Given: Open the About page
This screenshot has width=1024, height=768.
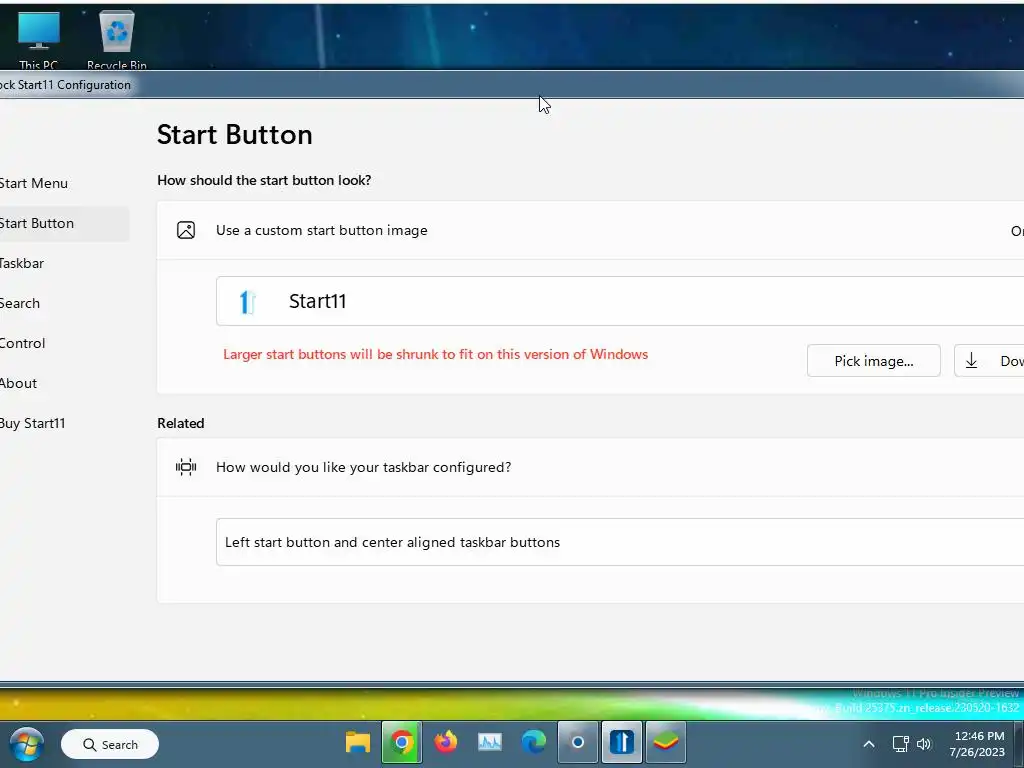Looking at the screenshot, I should pos(18,383).
